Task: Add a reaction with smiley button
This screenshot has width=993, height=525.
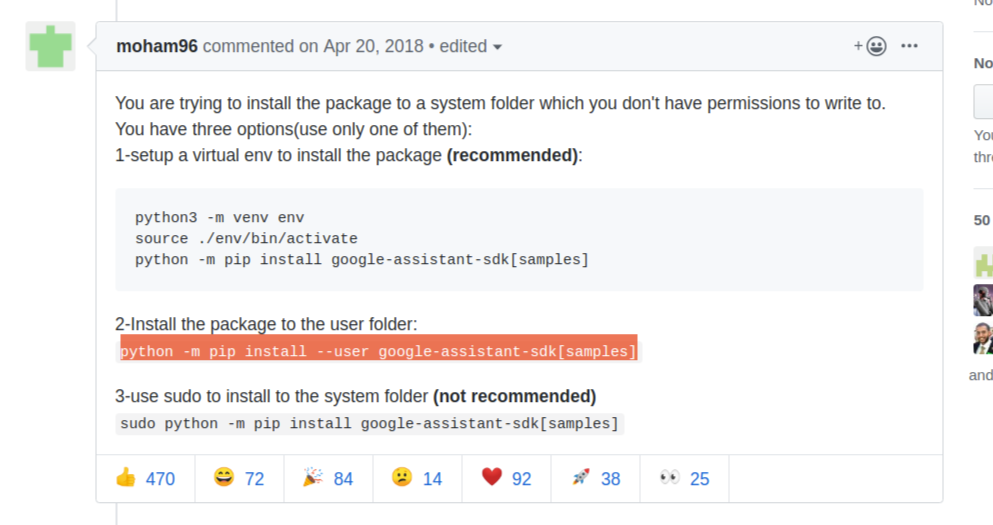Action: tap(870, 46)
